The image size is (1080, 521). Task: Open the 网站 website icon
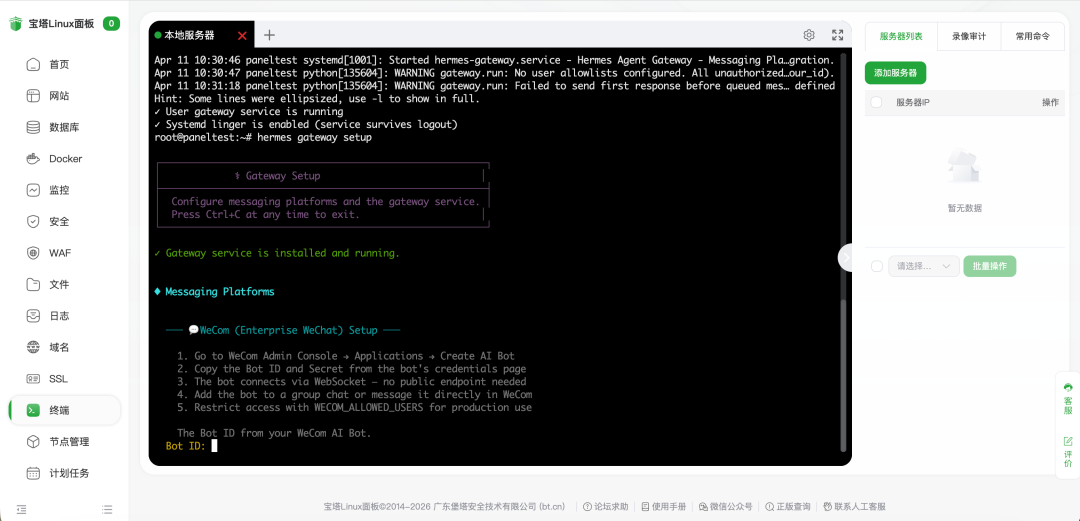33,96
